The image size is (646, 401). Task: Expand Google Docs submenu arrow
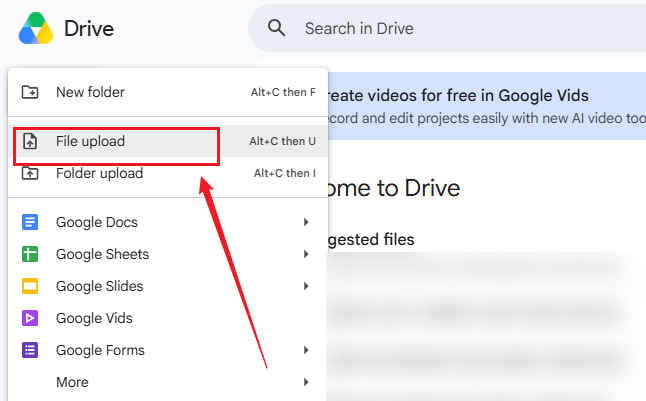tap(306, 222)
